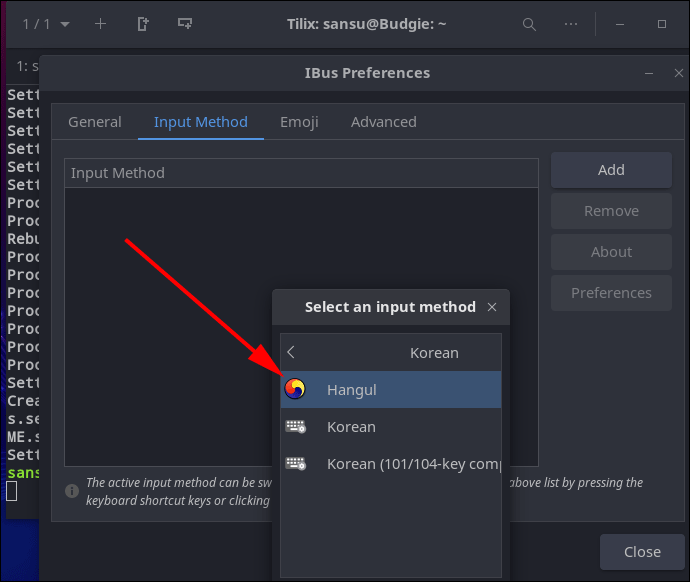Click Close in IBus Preferences

(642, 552)
